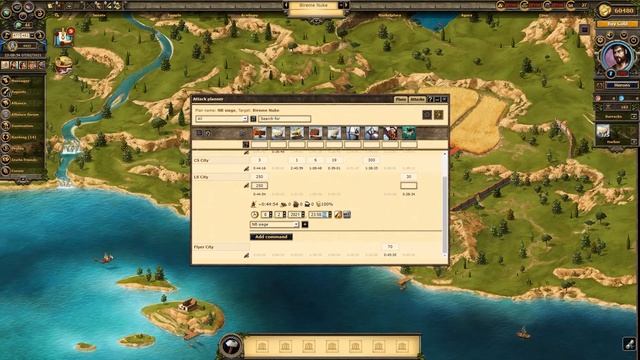The height and width of the screenshot is (360, 640).
Task: Select the red-haired mythical unit icon
Action: [390, 133]
